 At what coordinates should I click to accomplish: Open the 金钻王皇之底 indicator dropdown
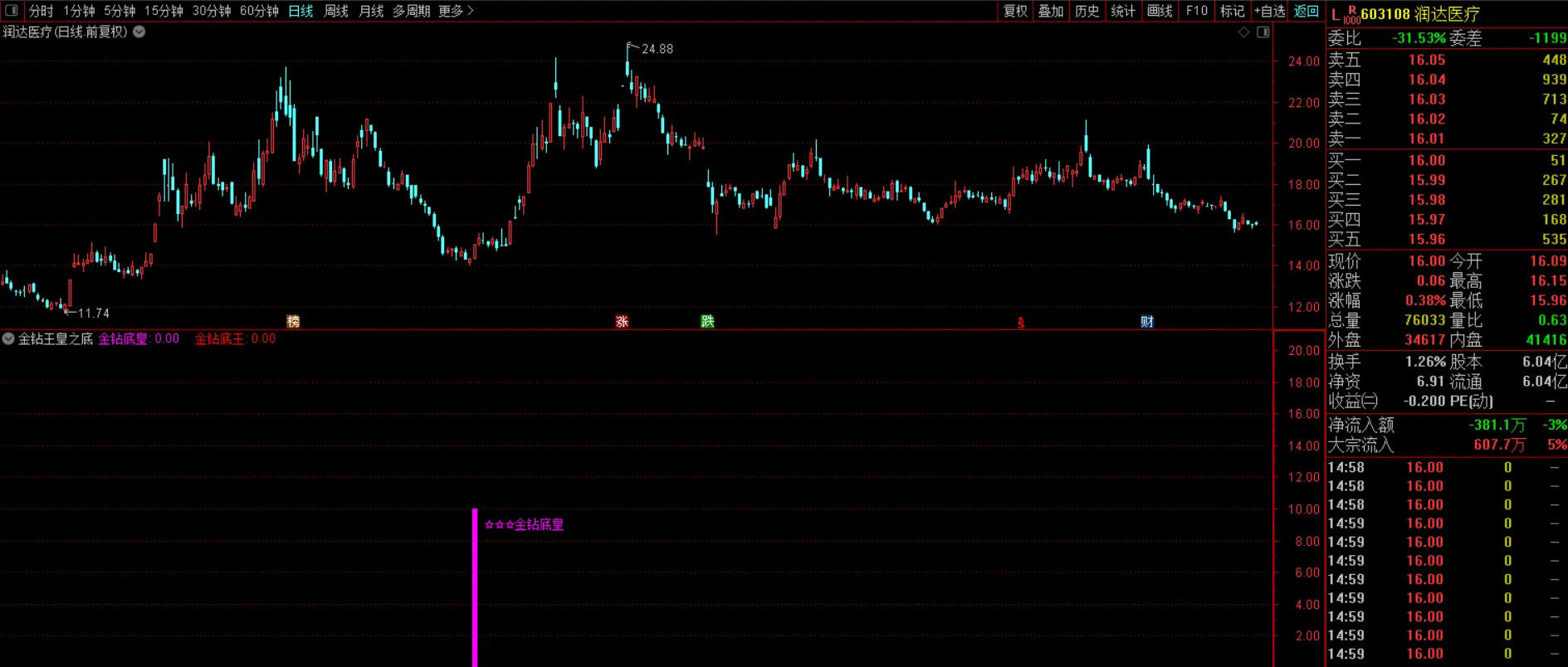(8, 338)
